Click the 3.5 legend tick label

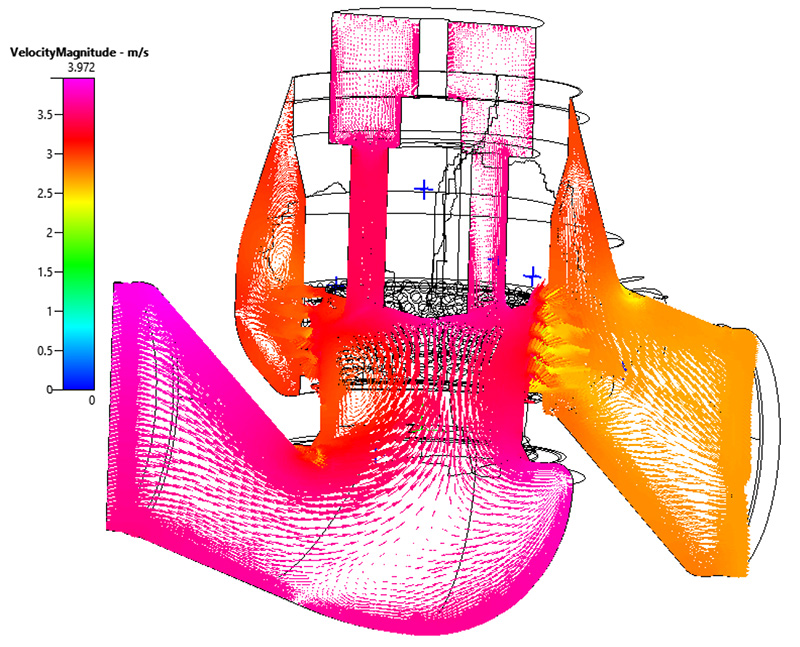pyautogui.click(x=45, y=115)
